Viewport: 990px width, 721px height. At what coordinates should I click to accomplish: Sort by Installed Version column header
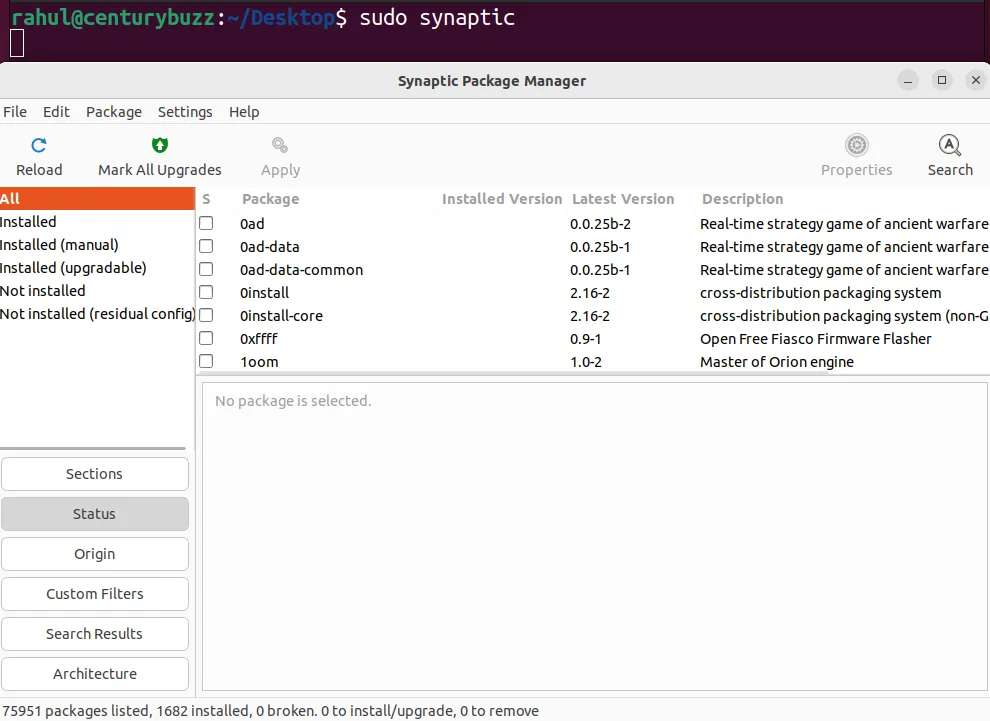[x=502, y=199]
